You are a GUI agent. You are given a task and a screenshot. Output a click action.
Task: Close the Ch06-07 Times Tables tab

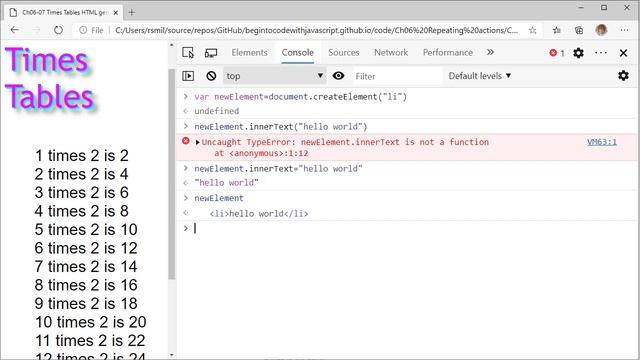(116, 13)
